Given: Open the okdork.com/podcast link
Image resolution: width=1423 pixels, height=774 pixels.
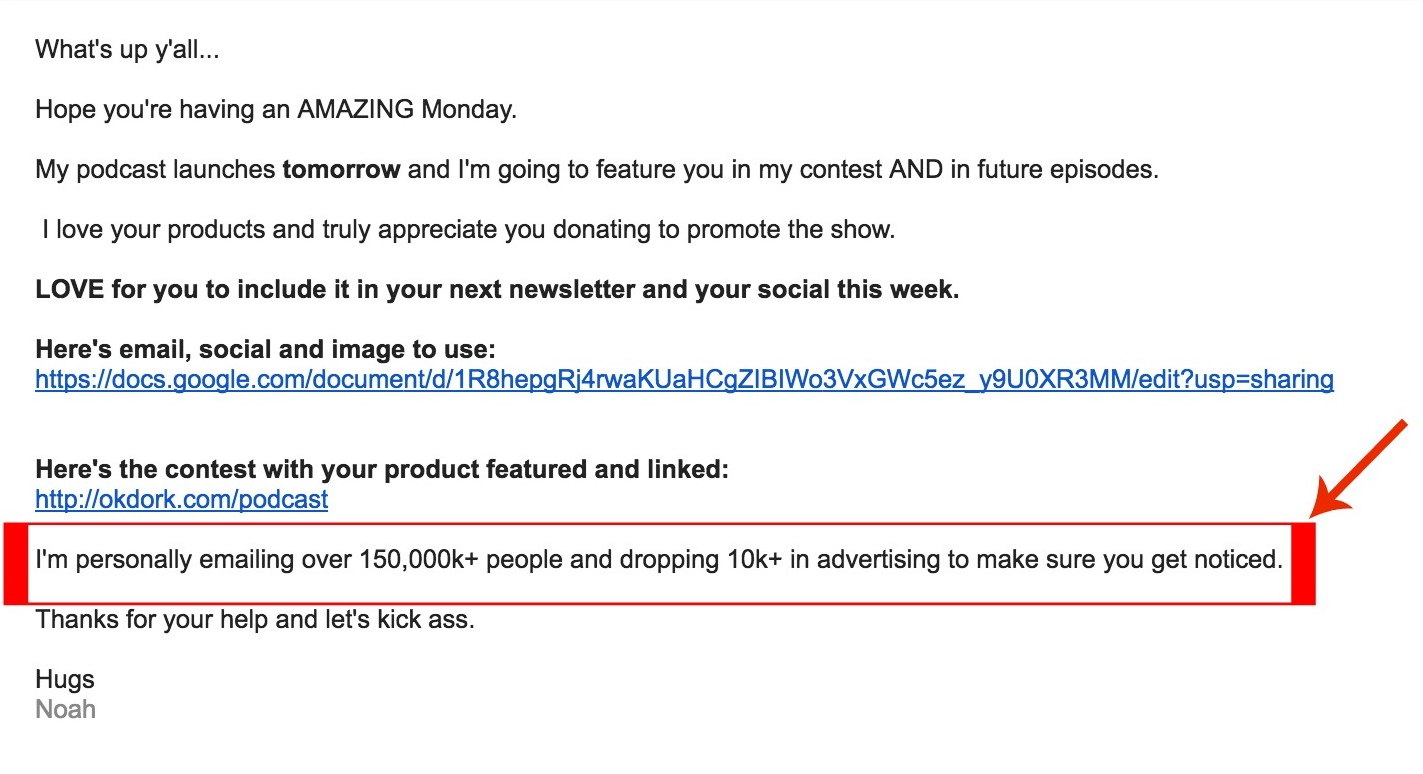Looking at the screenshot, I should tap(181, 499).
